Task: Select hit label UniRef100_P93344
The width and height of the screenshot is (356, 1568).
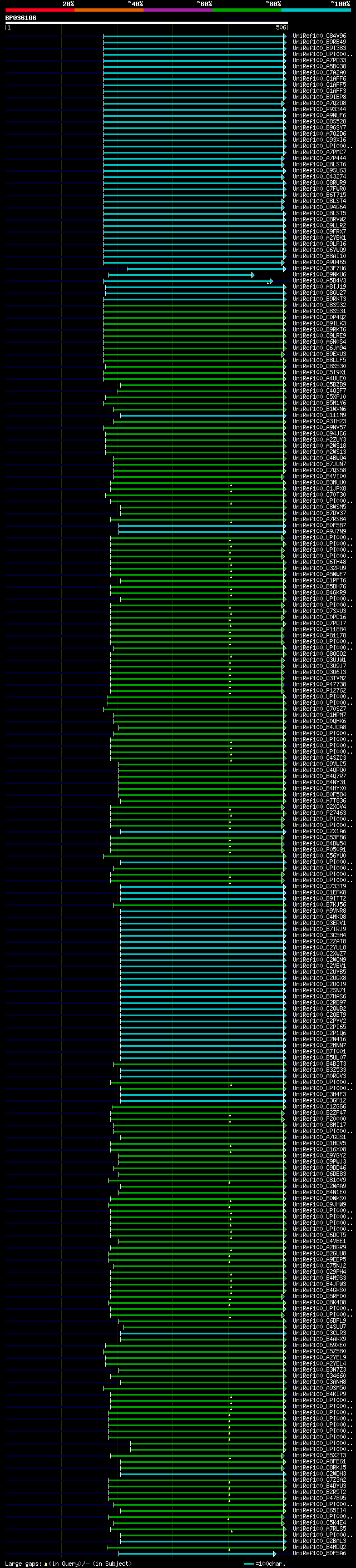Action: (x=319, y=109)
